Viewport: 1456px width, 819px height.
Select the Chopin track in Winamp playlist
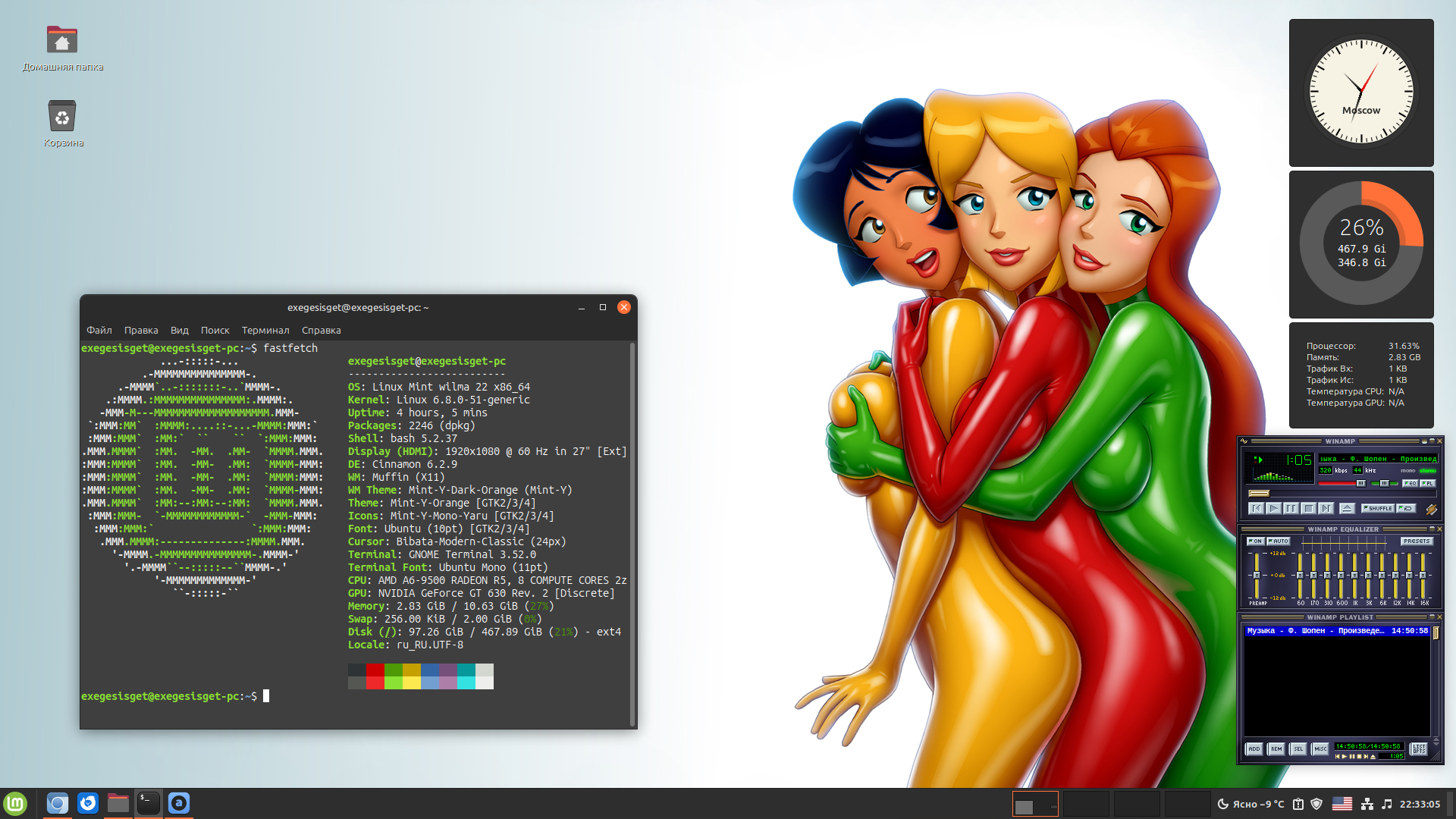click(x=1337, y=630)
